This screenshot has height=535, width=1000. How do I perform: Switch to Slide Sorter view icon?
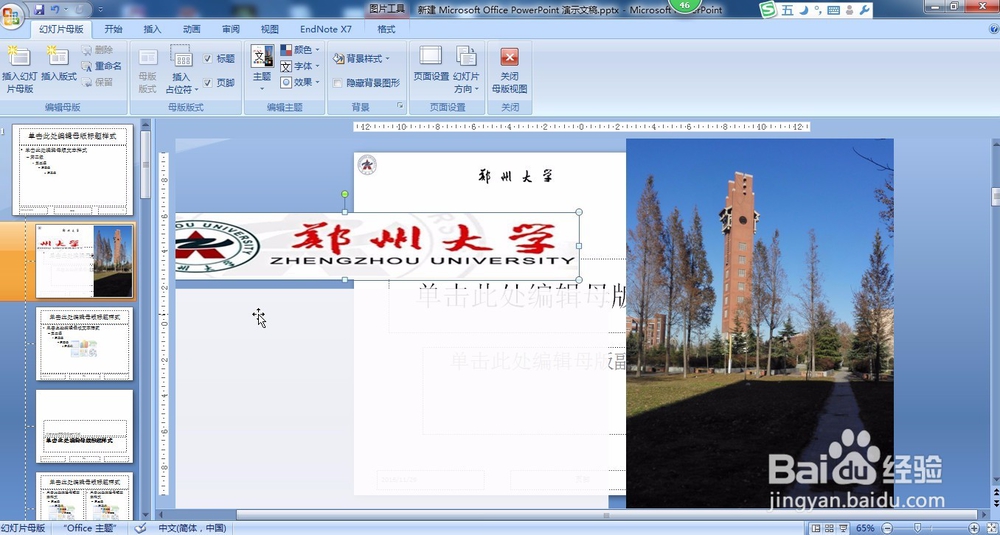coord(830,528)
